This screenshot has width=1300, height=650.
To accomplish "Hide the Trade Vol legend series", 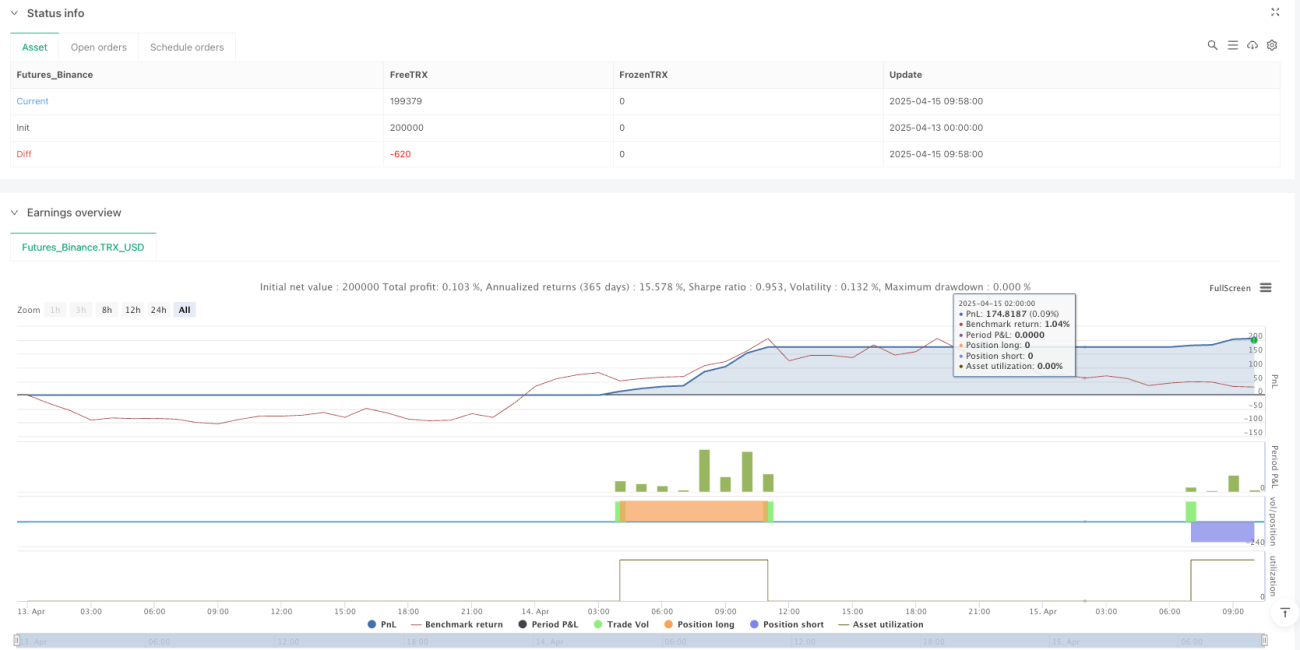I will click(624, 624).
